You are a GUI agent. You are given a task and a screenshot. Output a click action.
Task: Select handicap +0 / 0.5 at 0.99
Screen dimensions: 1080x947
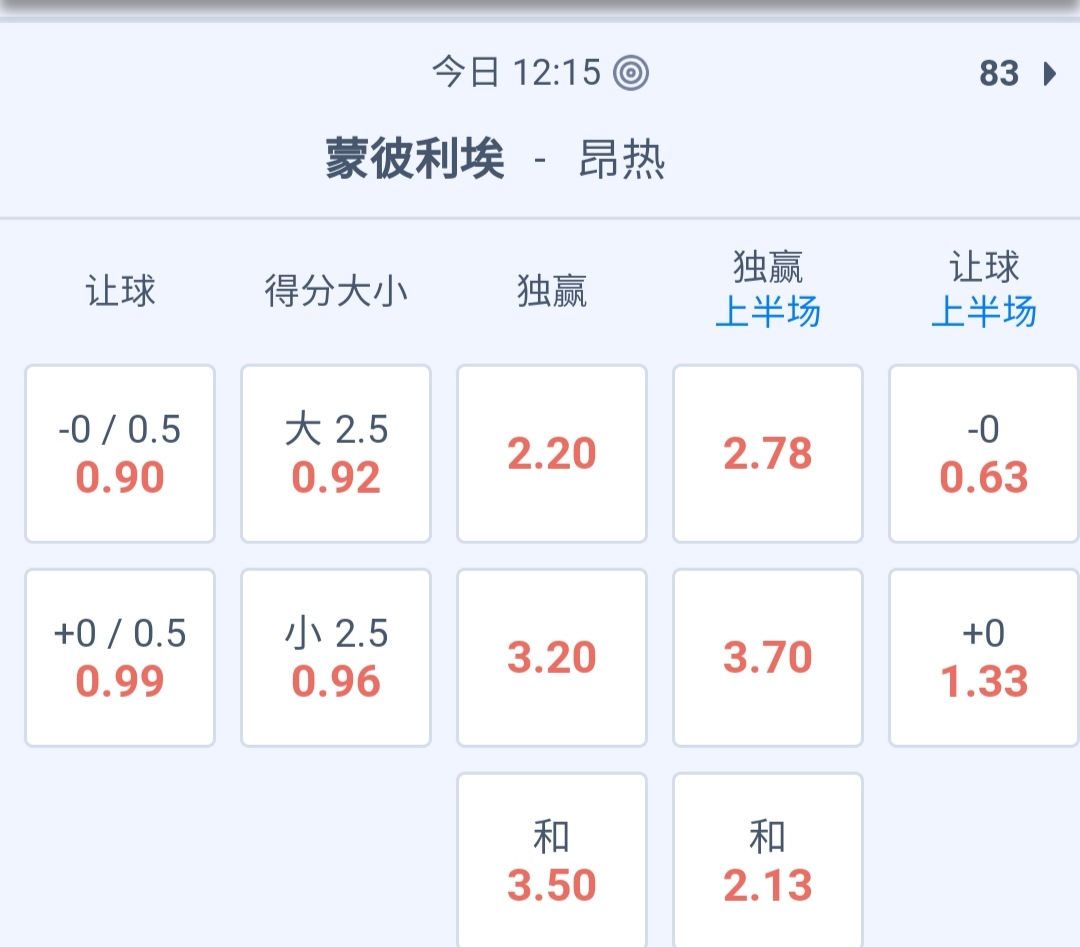pyautogui.click(x=120, y=658)
